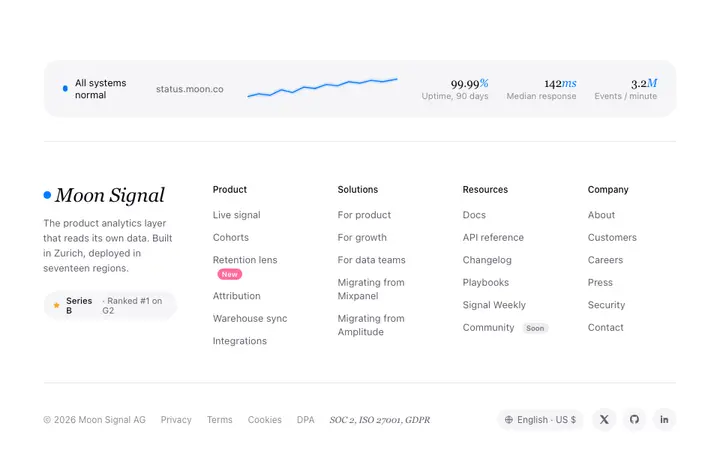Click the globe icon in language selector
Screen dimensions: 720x450
509,420
